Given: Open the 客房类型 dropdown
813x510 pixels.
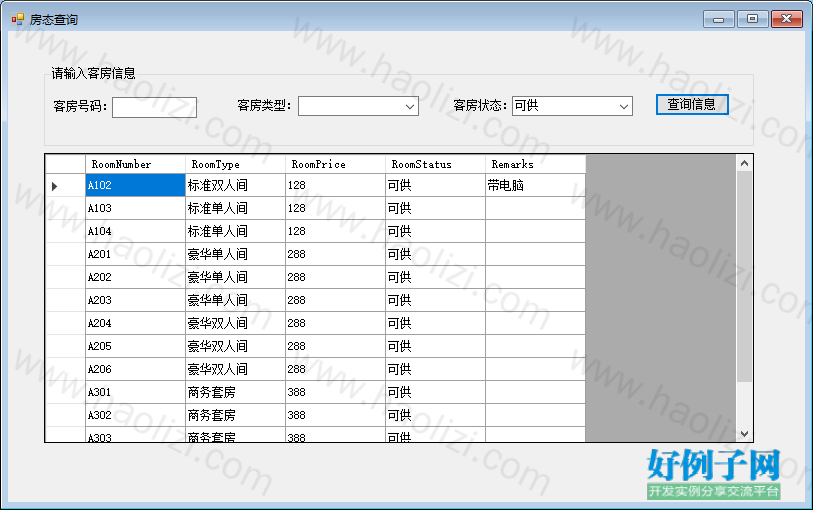Looking at the screenshot, I should point(358,106).
